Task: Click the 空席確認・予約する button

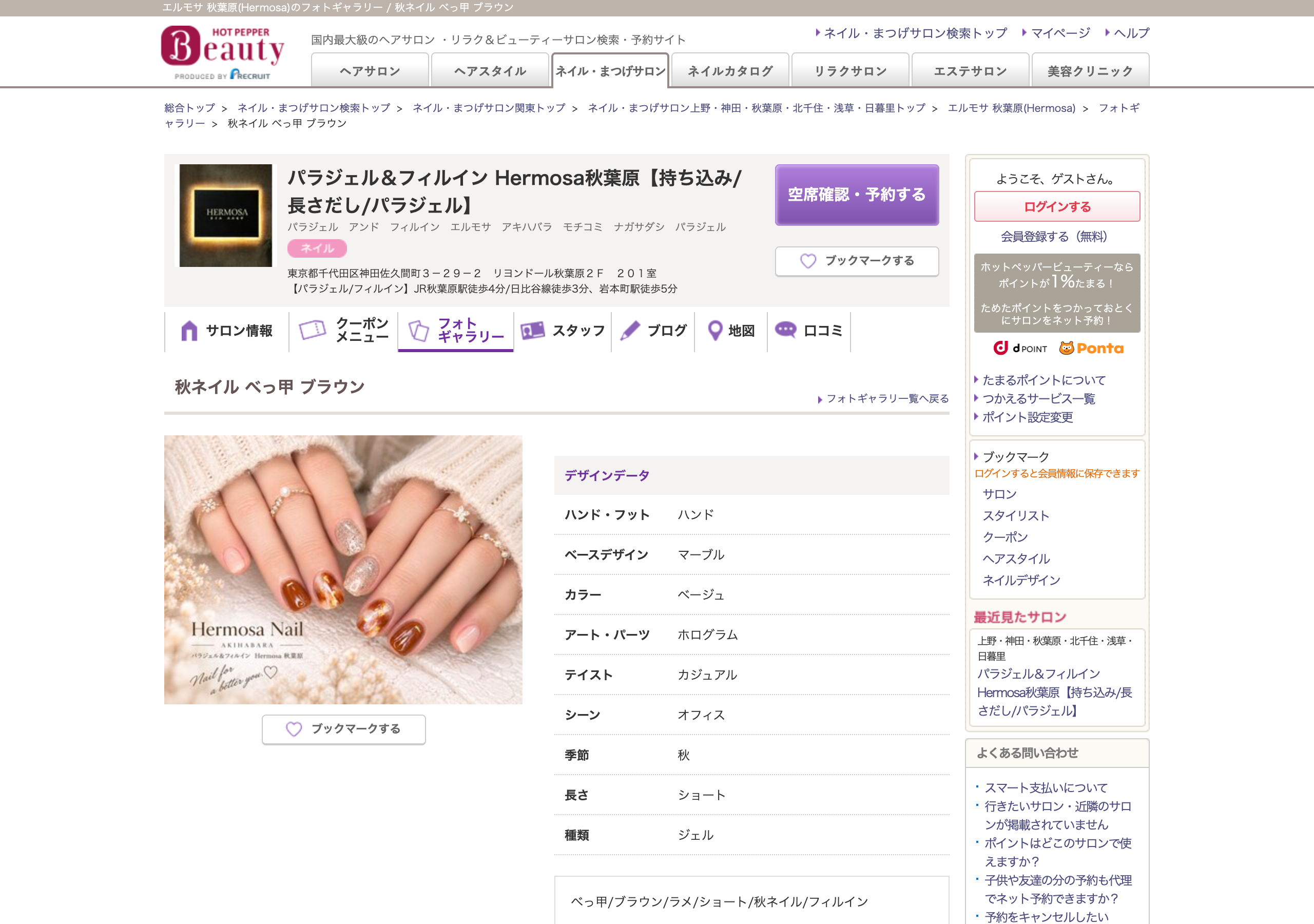Action: point(857,195)
